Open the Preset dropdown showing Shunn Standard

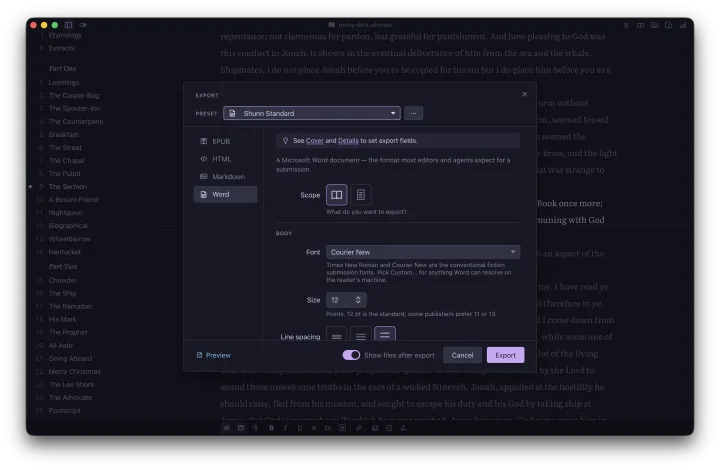pyautogui.click(x=312, y=113)
